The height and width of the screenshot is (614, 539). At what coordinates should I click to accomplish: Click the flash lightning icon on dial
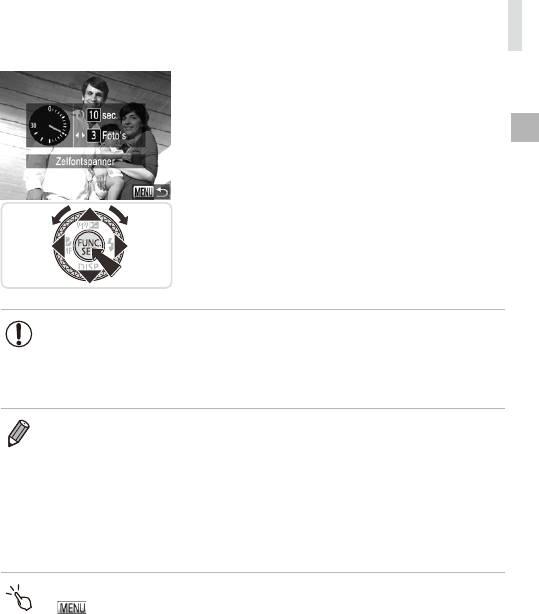click(x=111, y=245)
